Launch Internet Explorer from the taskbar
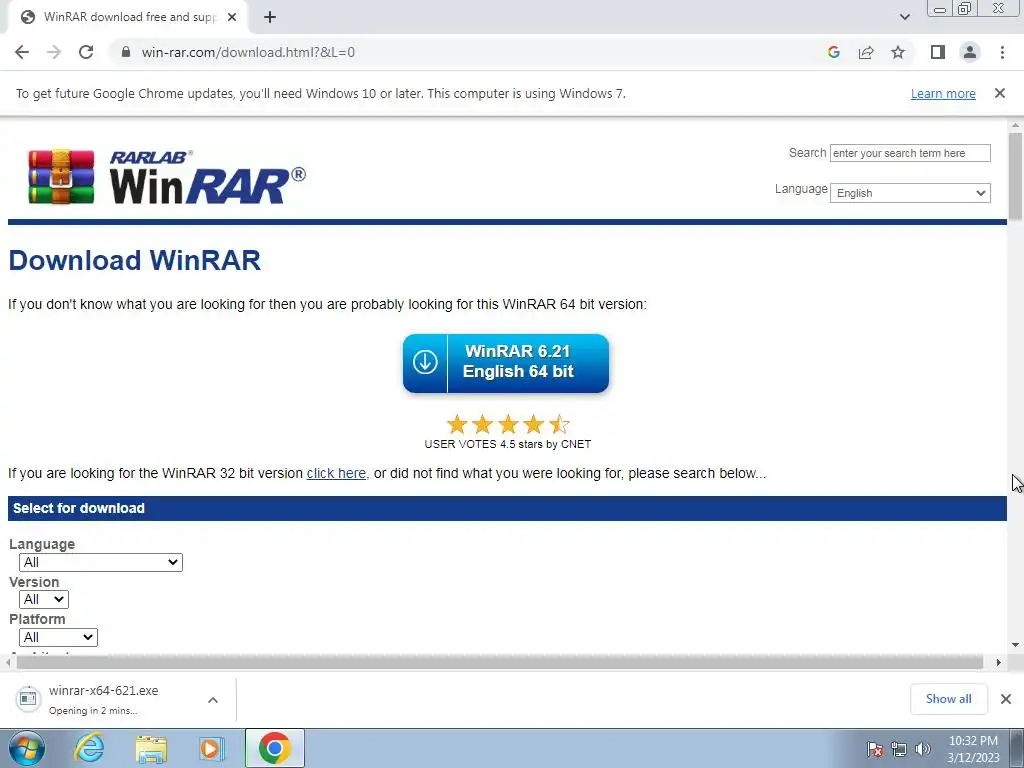This screenshot has width=1024, height=768. [x=89, y=748]
